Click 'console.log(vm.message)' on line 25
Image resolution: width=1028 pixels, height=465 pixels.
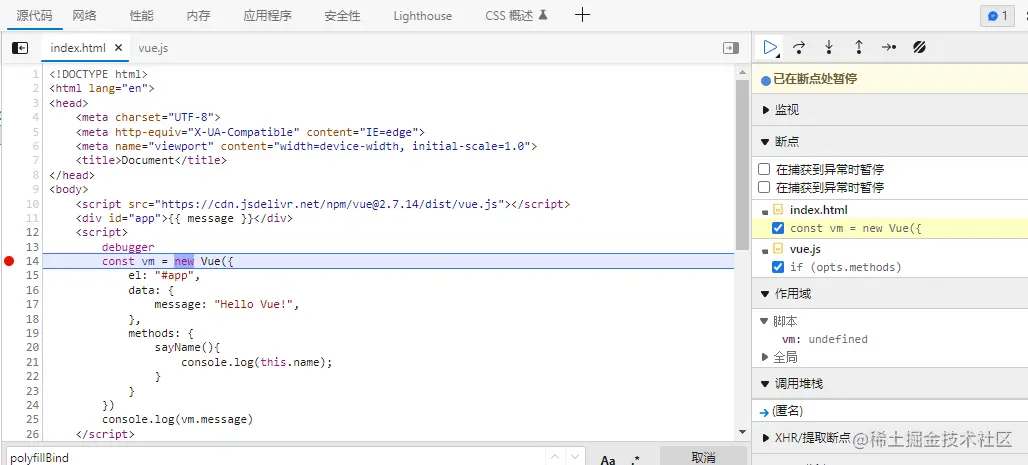point(178,419)
